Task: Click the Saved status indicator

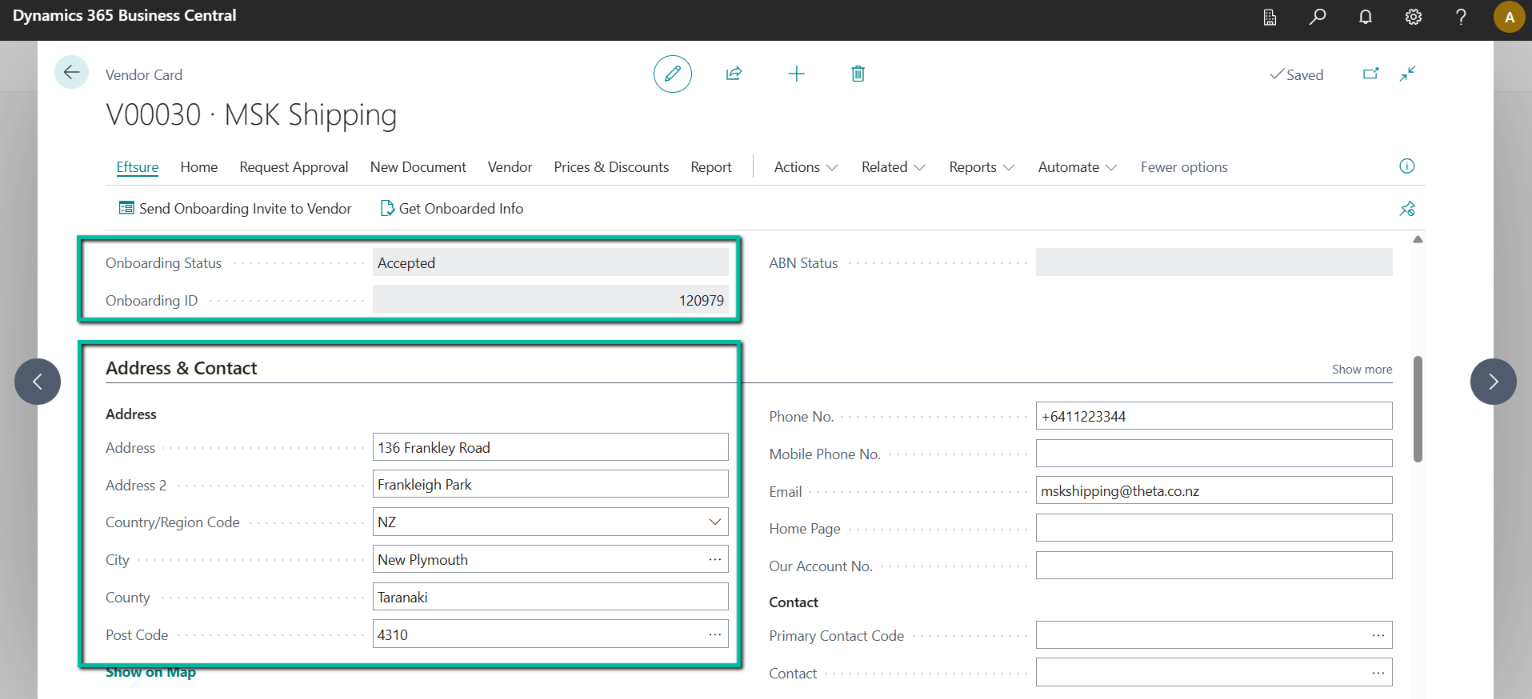Action: point(1296,75)
